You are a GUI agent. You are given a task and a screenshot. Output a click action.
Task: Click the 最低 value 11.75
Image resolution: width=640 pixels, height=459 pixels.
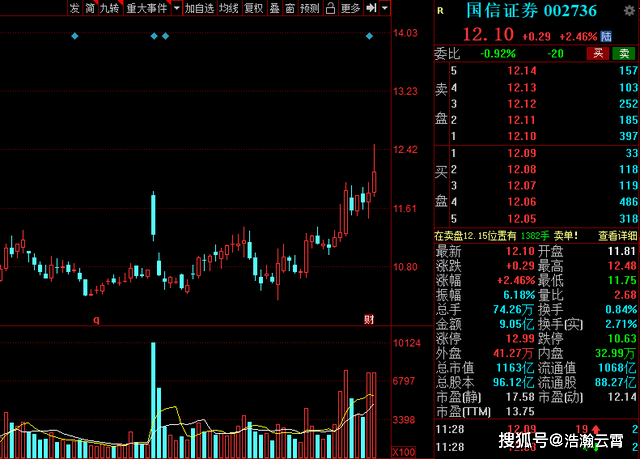(622, 280)
